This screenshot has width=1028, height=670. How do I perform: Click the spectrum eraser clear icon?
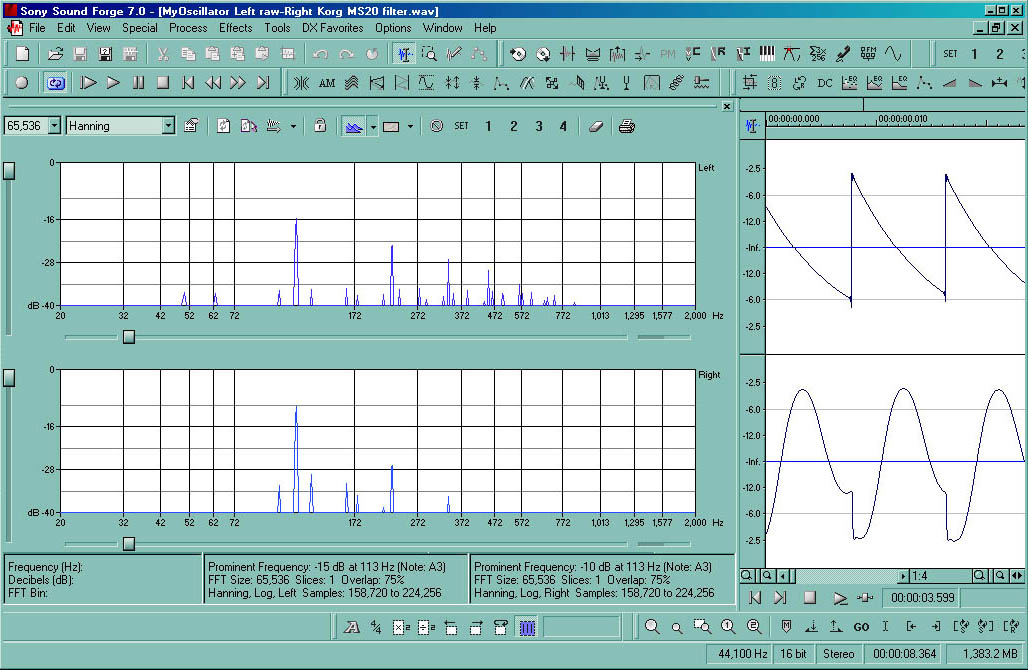click(595, 126)
